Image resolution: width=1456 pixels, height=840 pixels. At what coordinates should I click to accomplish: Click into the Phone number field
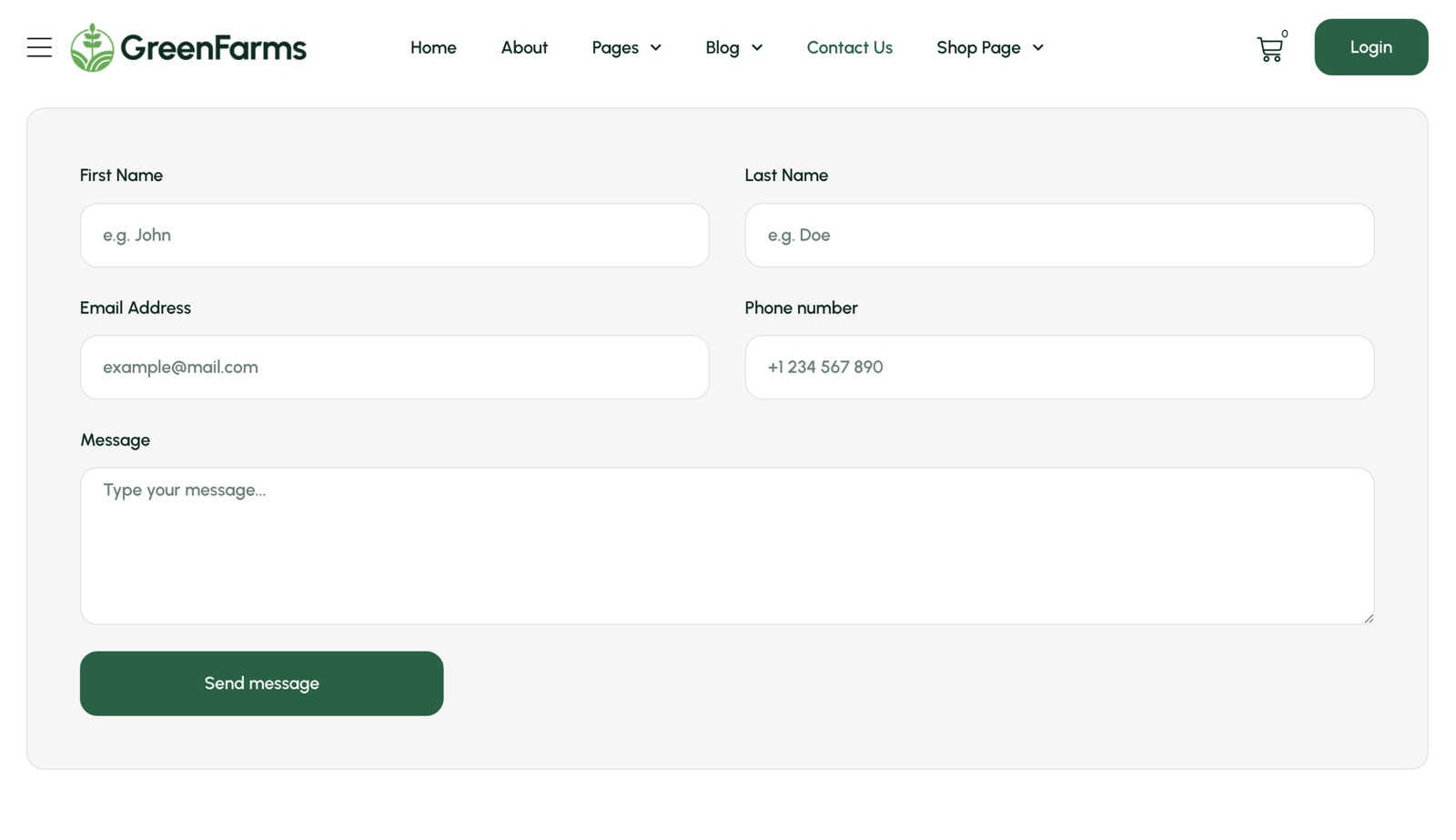click(x=1058, y=367)
